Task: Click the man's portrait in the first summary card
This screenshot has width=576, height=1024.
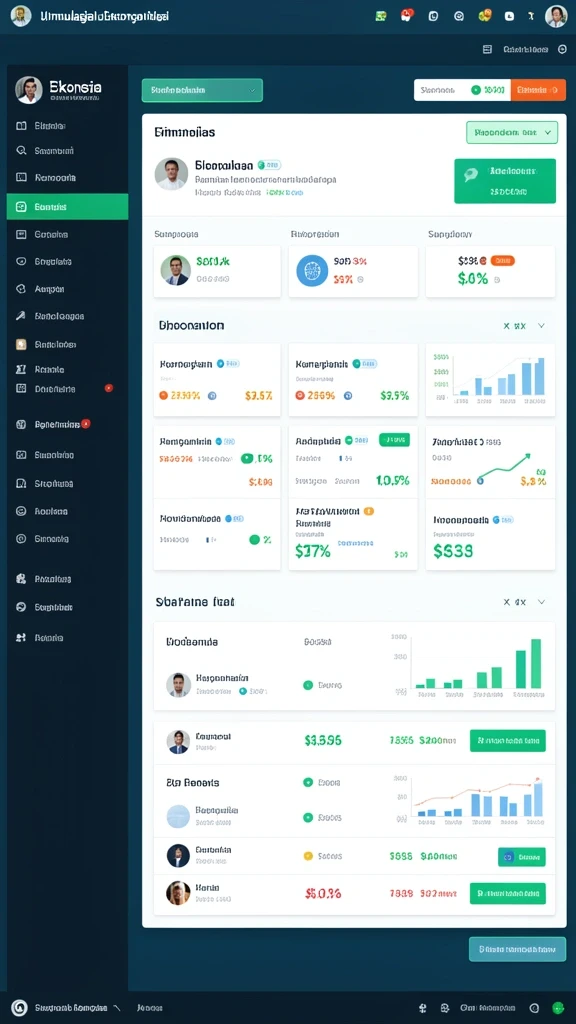Action: coord(176,270)
